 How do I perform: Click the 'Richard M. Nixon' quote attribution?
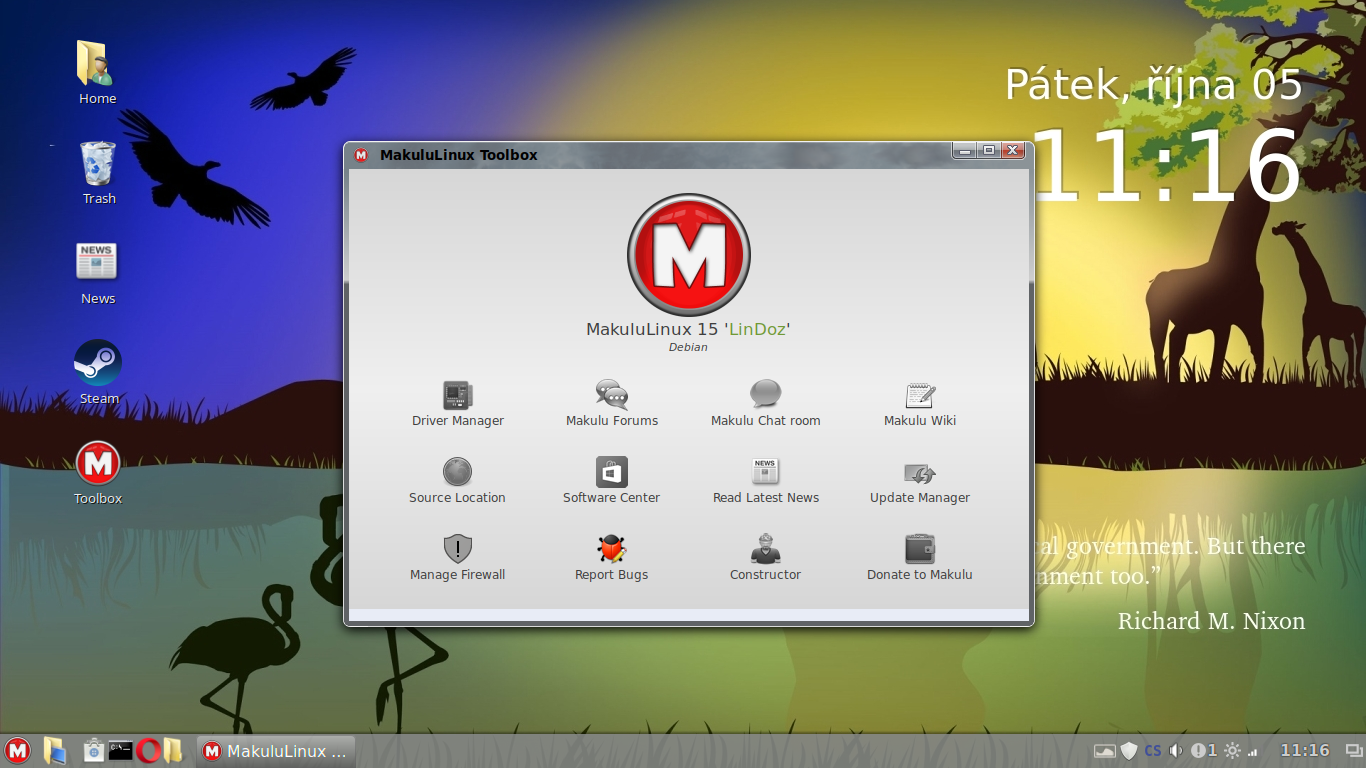[x=1211, y=621]
